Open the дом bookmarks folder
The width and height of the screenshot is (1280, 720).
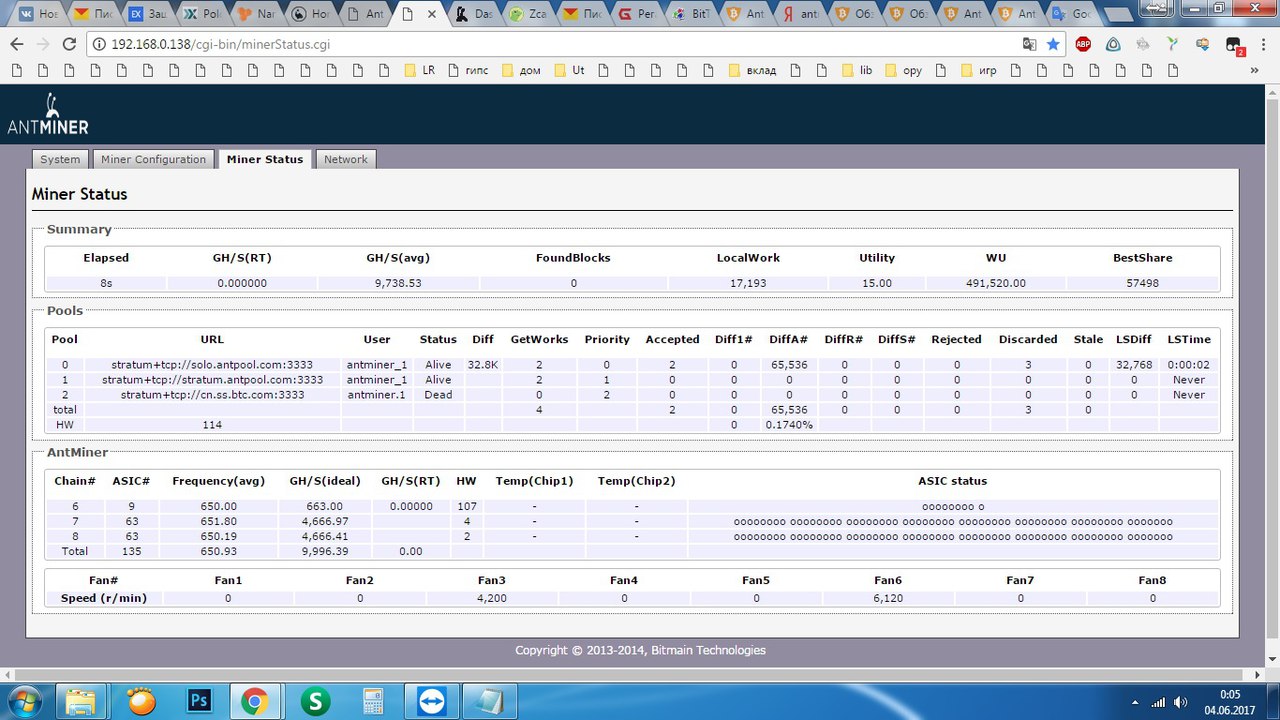pos(520,70)
